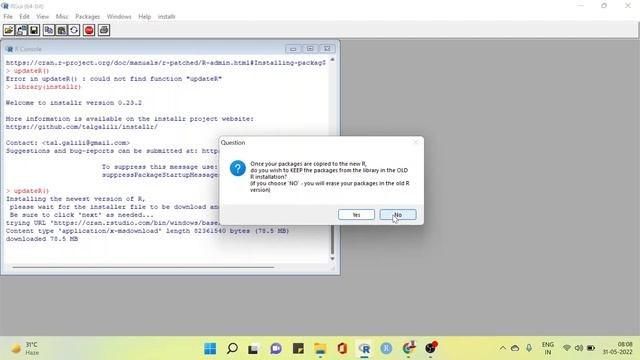
Task: Click the R Console horizontal scrollbar
Action: coord(143,267)
